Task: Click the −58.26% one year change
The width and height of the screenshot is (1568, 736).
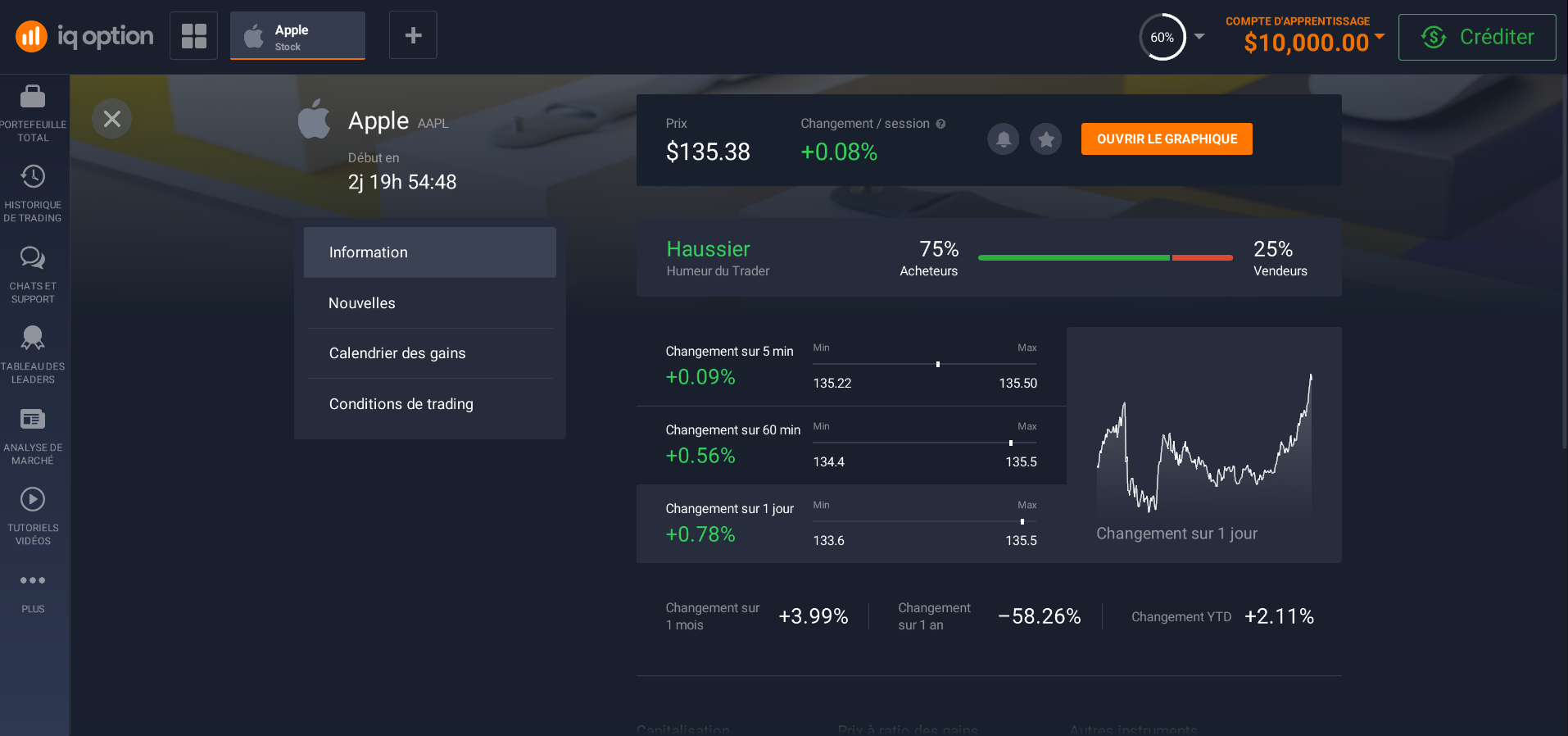Action: coord(1040,616)
